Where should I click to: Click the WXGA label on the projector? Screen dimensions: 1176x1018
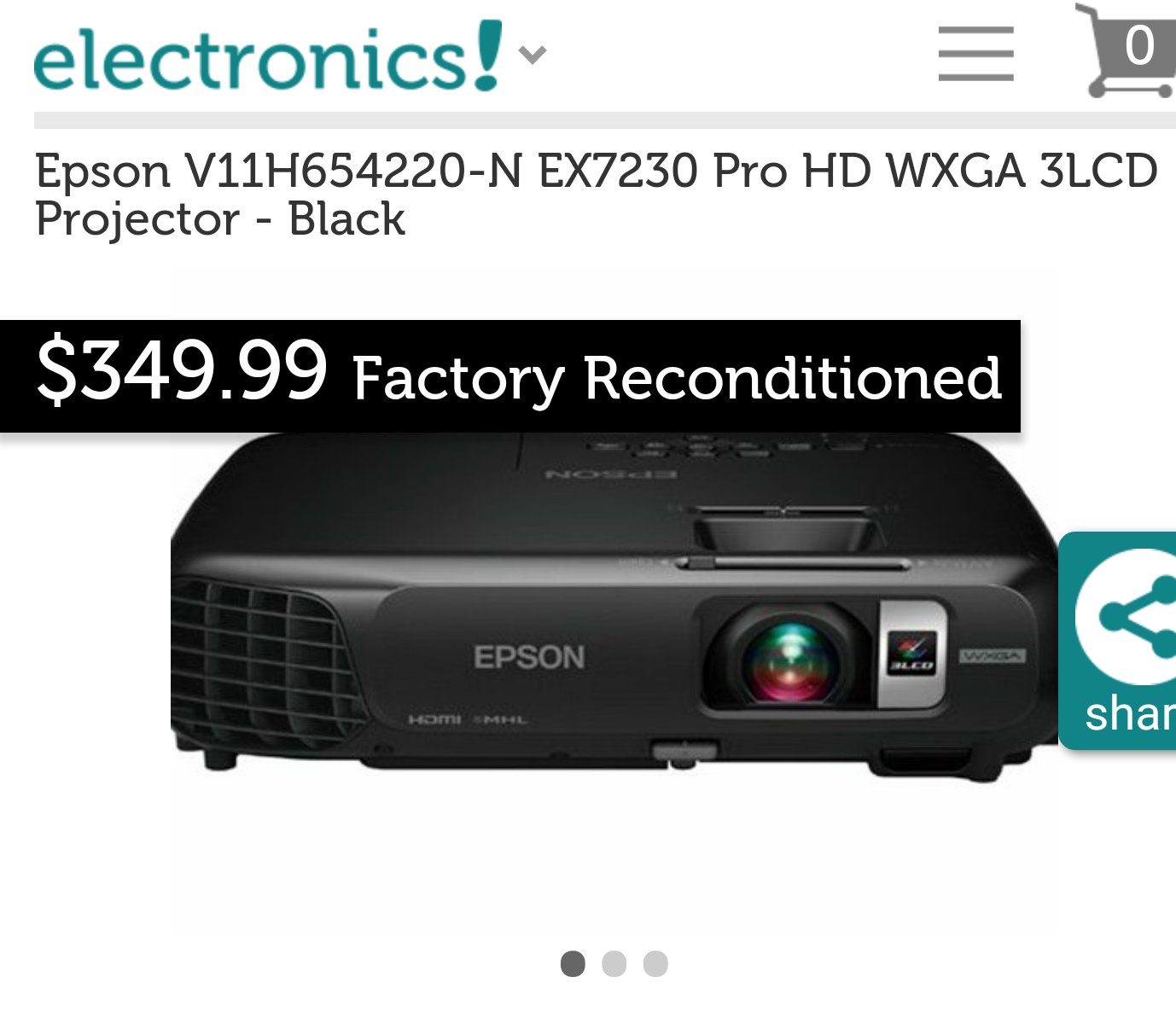tap(992, 656)
